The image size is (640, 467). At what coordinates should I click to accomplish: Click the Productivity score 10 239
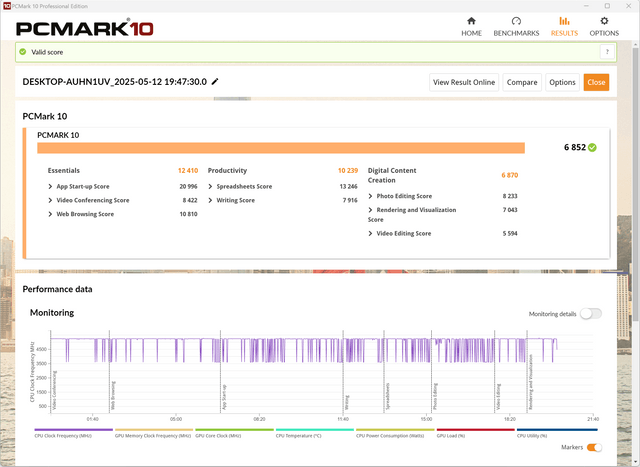(348, 171)
